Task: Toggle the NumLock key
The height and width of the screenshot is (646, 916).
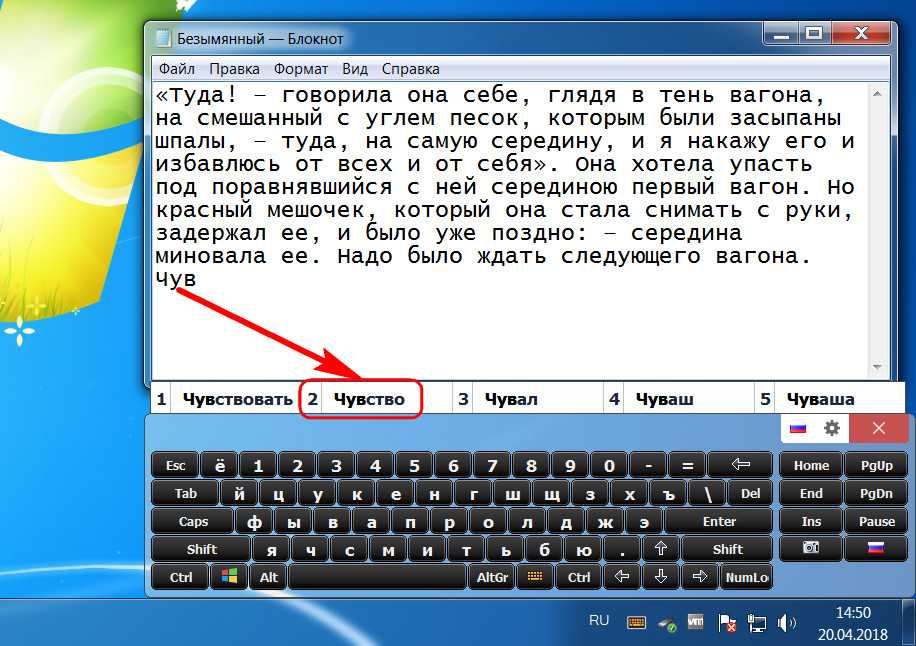Action: [x=747, y=577]
